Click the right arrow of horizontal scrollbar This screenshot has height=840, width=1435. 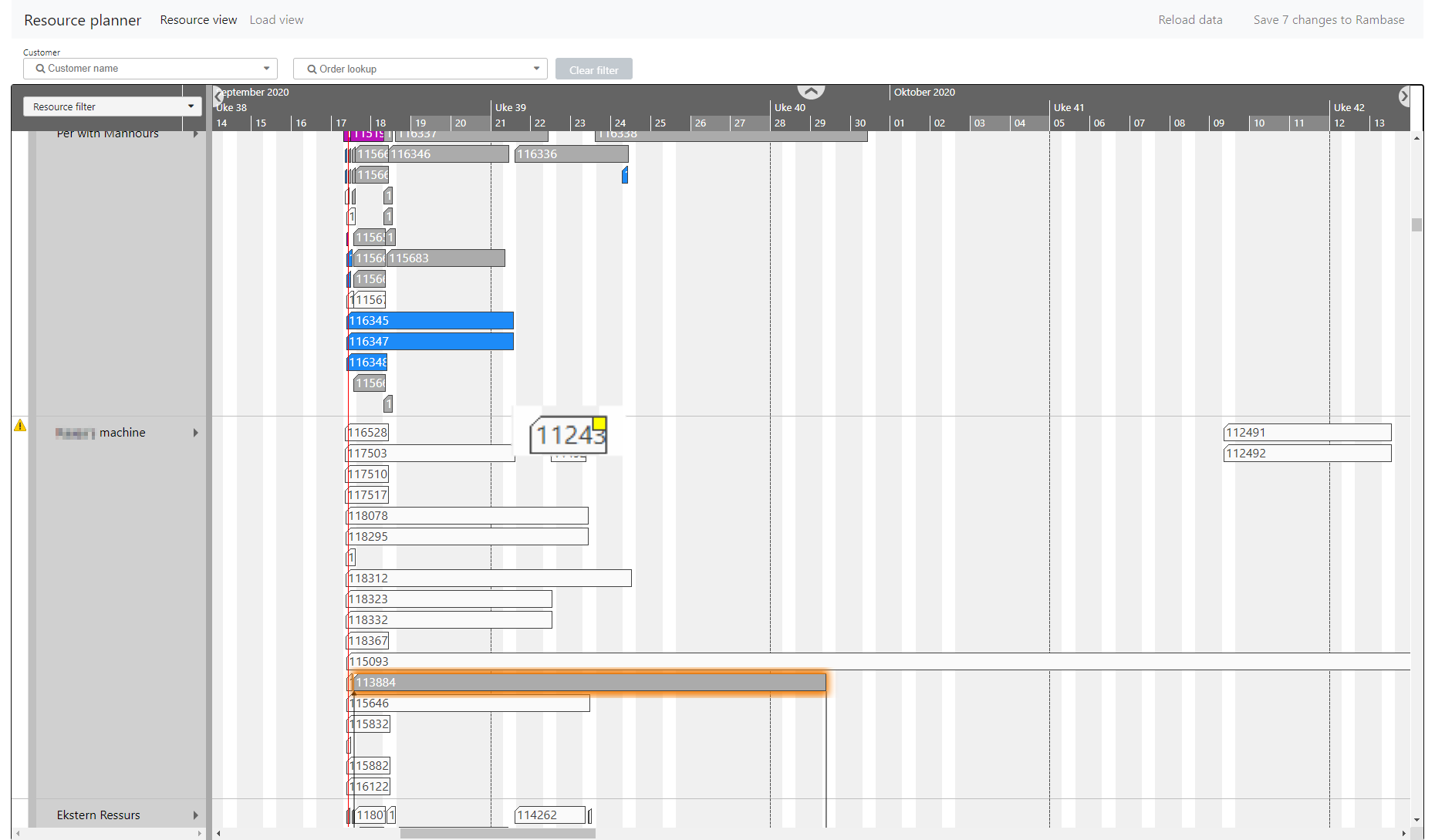tap(1403, 833)
